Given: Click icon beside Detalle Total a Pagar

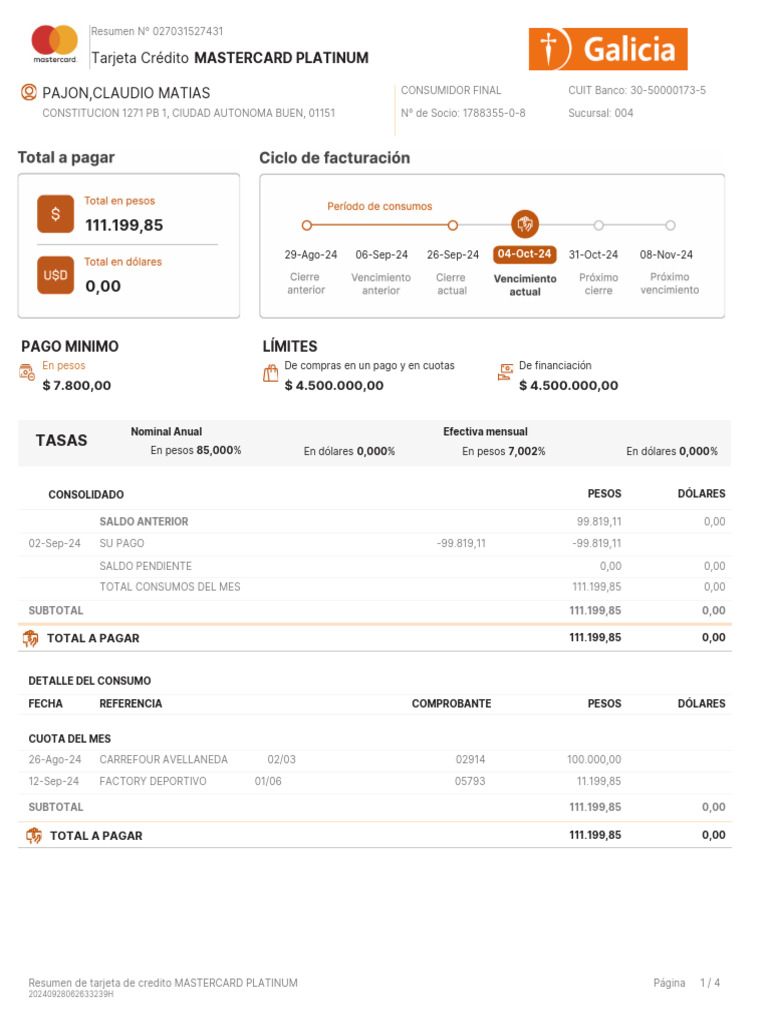Looking at the screenshot, I should pyautogui.click(x=33, y=835).
